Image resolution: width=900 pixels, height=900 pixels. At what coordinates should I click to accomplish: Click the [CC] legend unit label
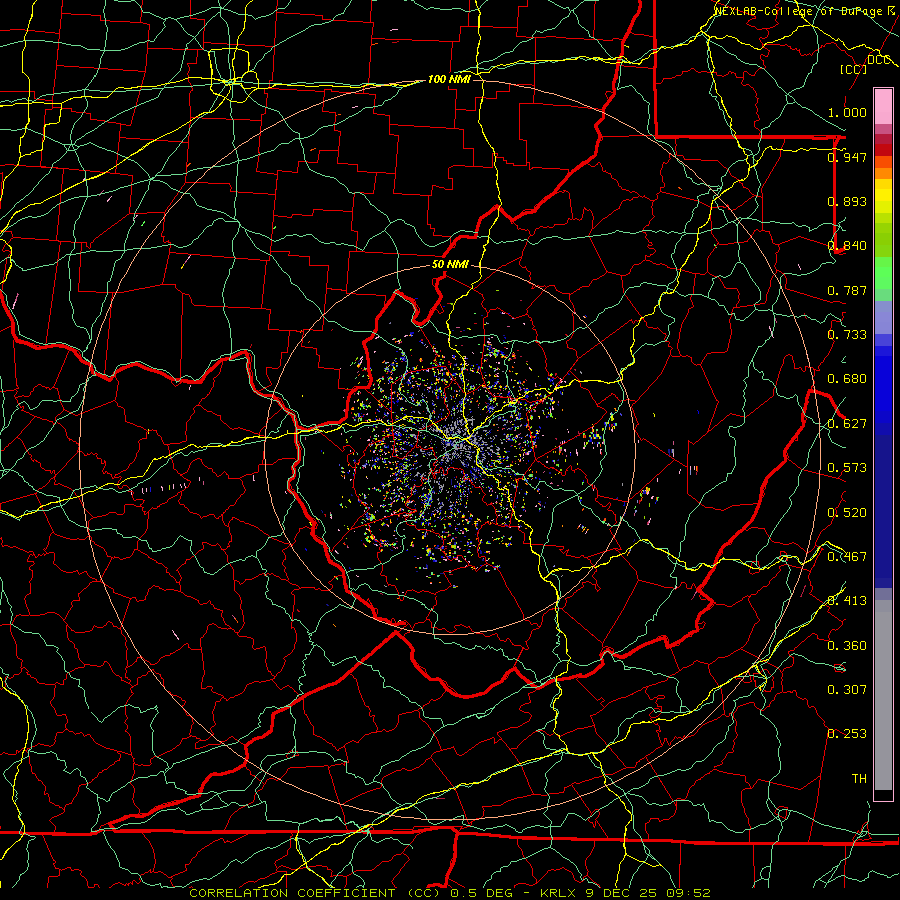point(854,69)
